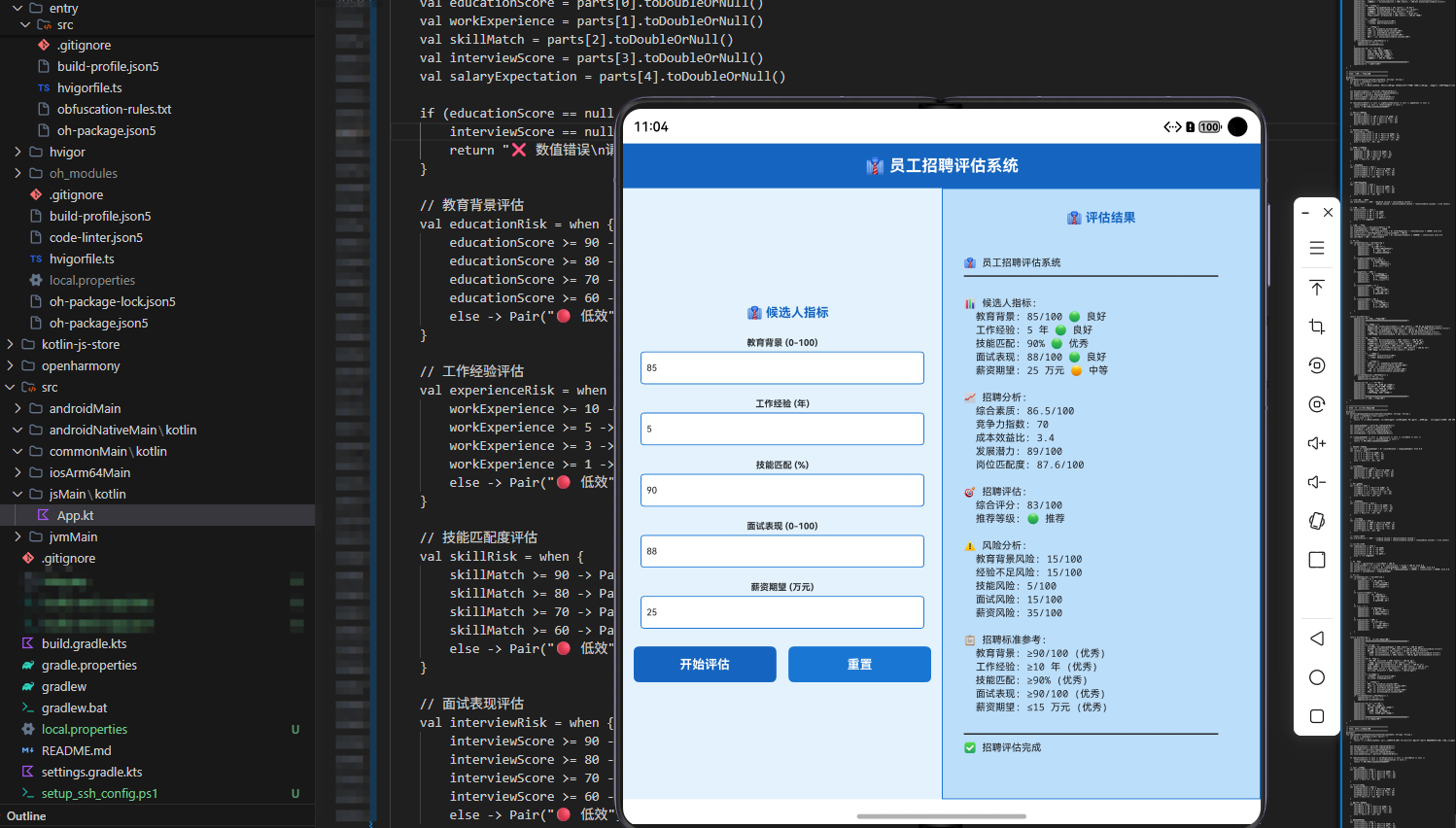Screen dimensions: 1456x828
Task: Click the TS icon beside entry hvigorfile.ts
Action: [43, 87]
